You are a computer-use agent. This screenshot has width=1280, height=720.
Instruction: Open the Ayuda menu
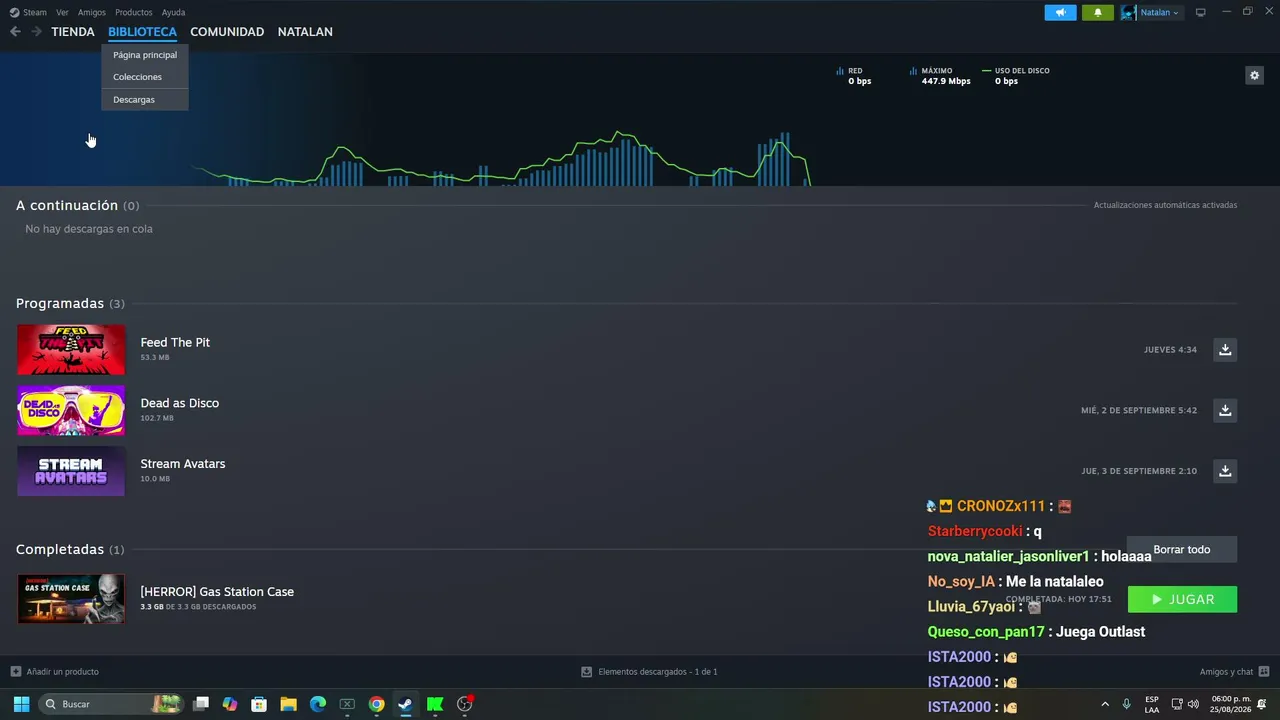point(173,12)
